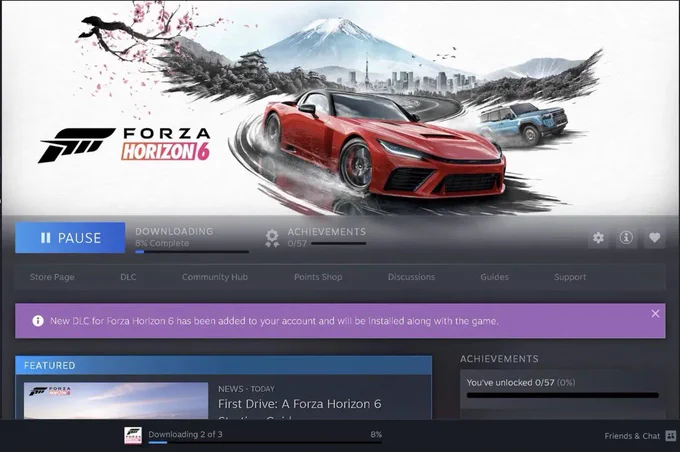680x452 pixels.
Task: Open the game info icon
Action: tap(626, 238)
